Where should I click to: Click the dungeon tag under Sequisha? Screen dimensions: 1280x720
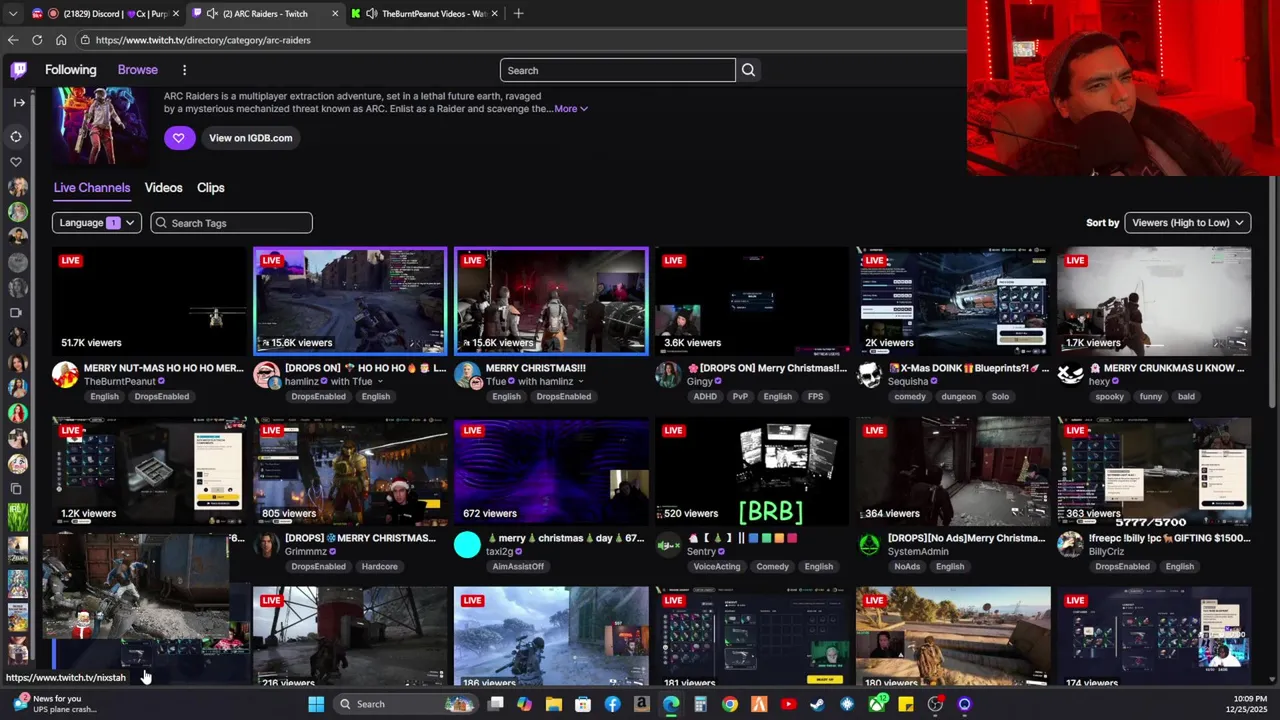(958, 397)
